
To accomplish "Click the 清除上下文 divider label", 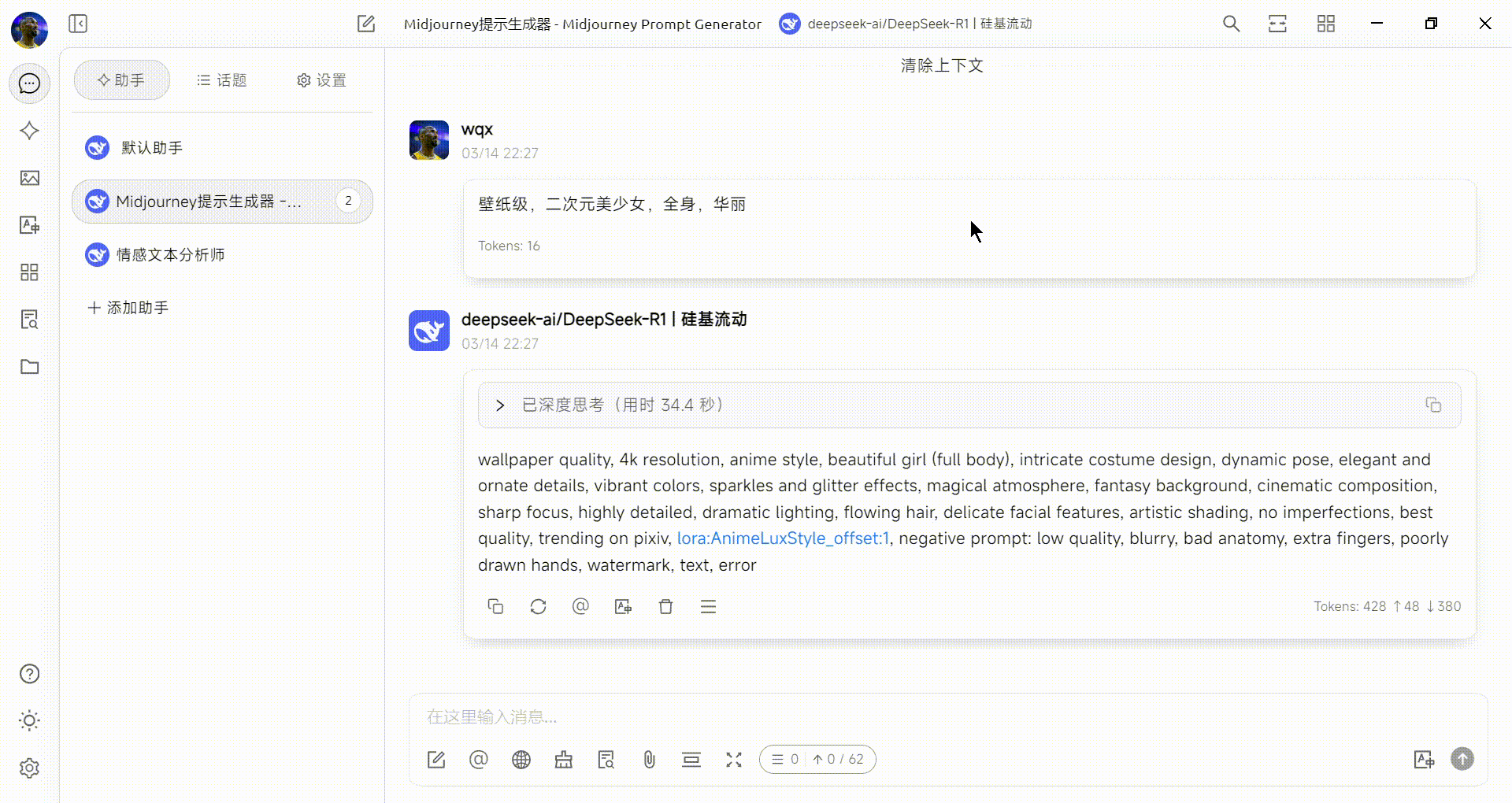I will pyautogui.click(x=942, y=65).
